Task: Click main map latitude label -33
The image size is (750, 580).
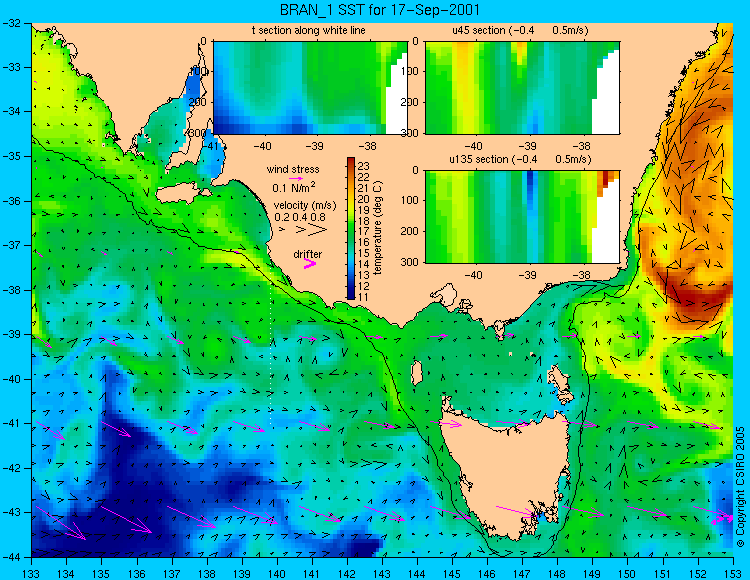Action: 11,67
